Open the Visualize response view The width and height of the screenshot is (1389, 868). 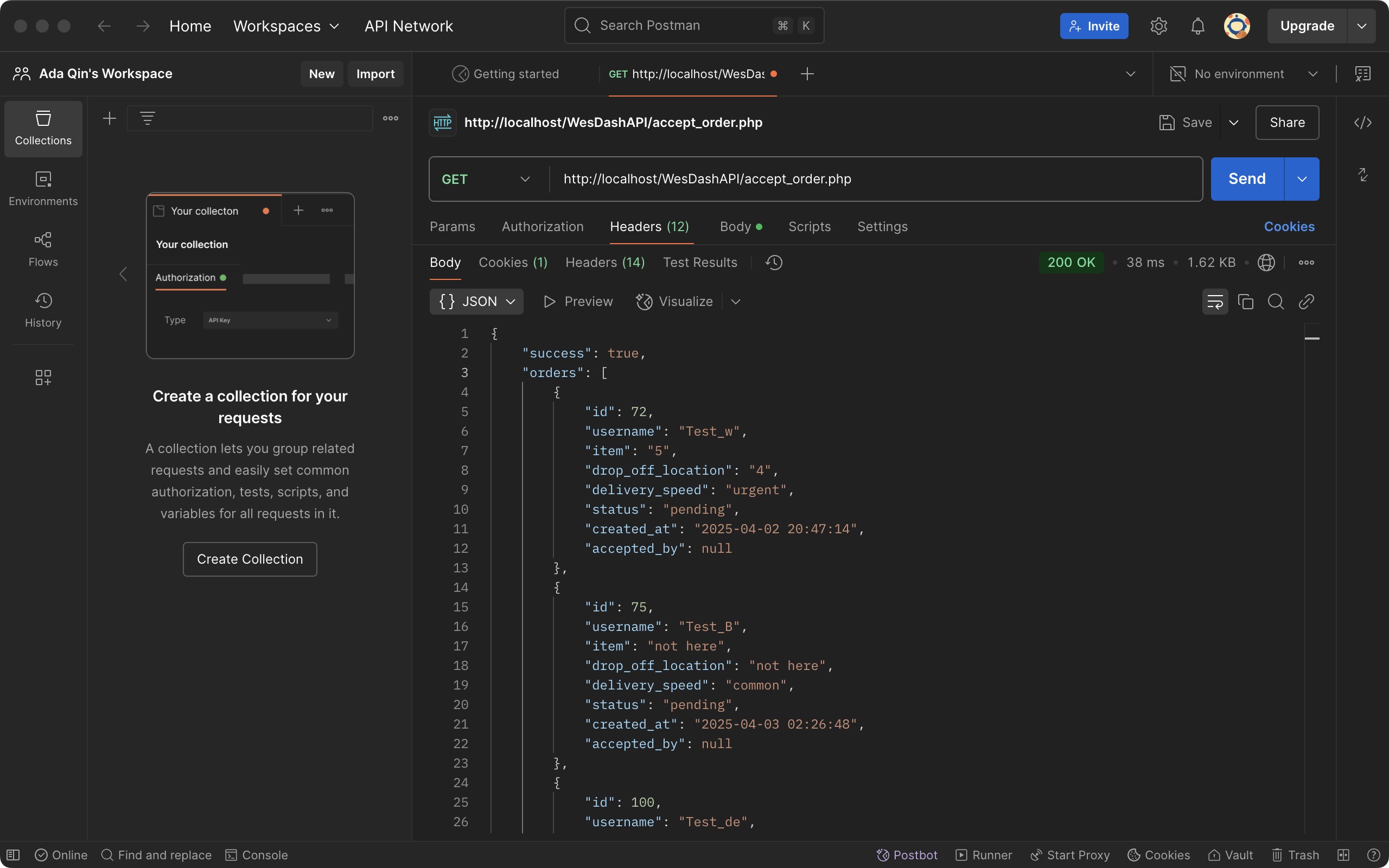(674, 302)
